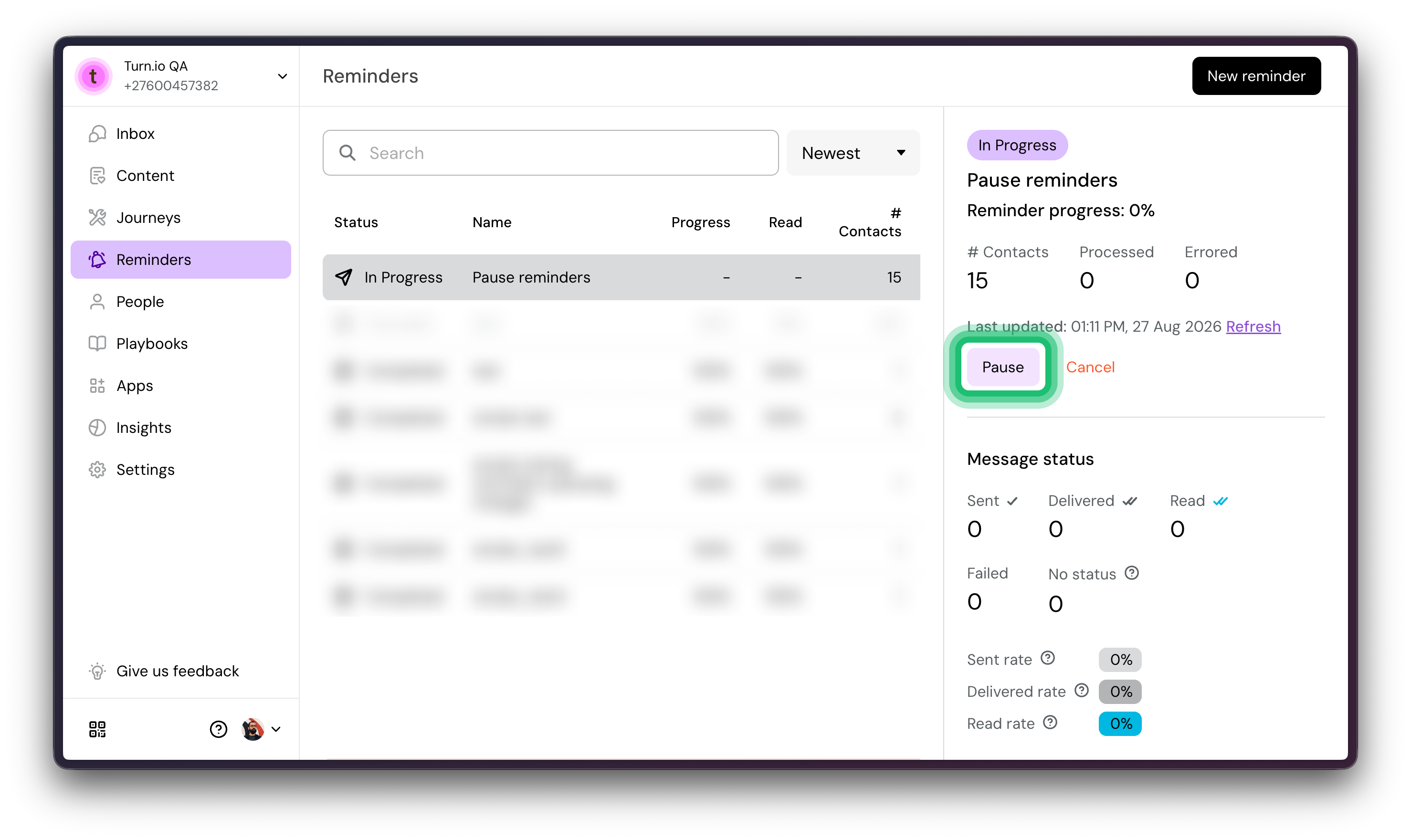Screen dimensions: 1411x840
Task: Click the Settings gear icon
Action: pos(97,470)
